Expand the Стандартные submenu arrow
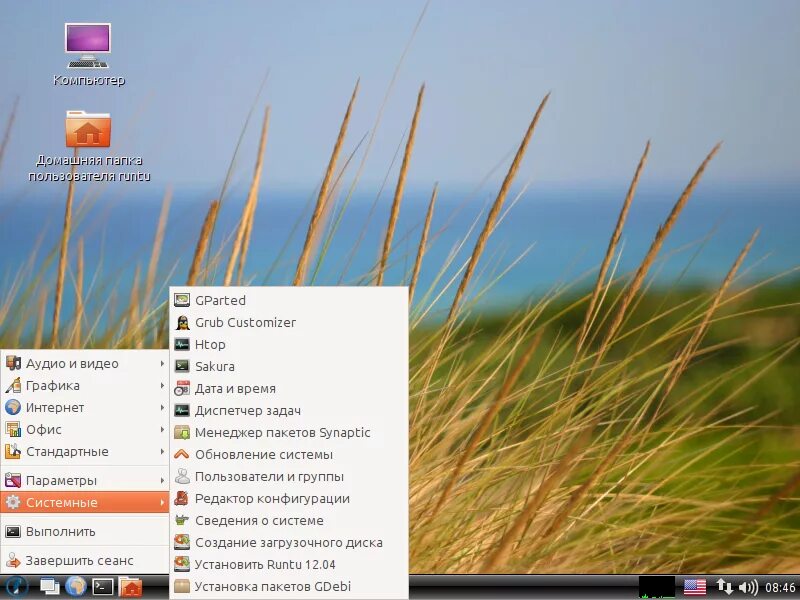800x600 pixels. click(162, 451)
